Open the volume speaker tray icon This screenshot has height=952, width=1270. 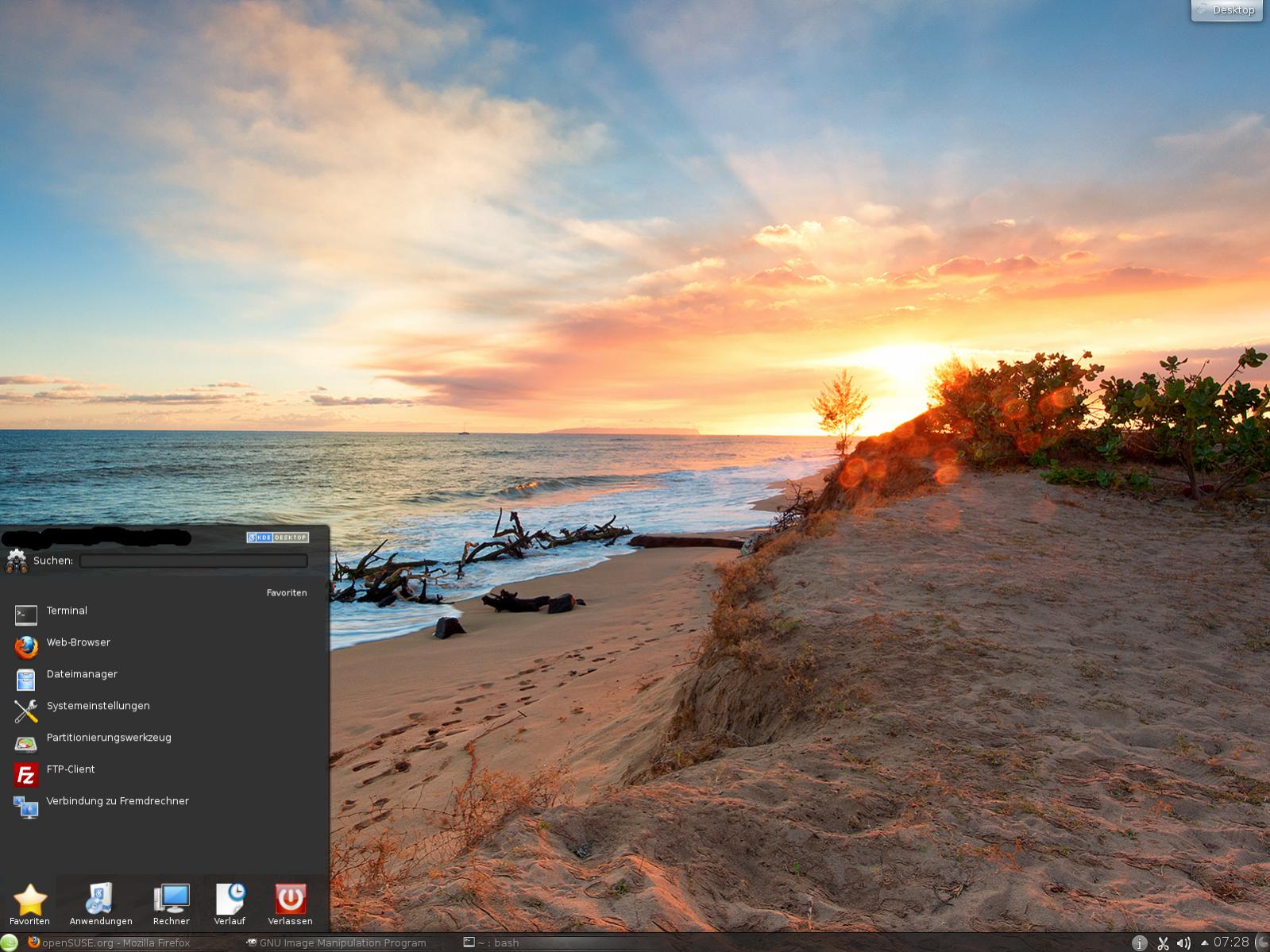click(x=1183, y=943)
